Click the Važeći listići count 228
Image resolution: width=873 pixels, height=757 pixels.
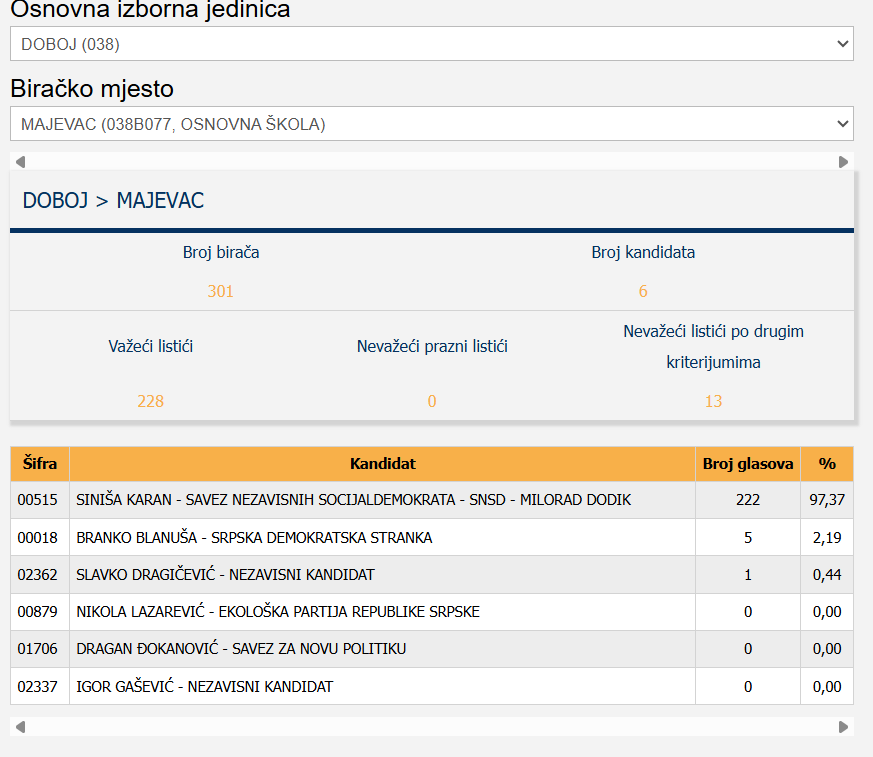point(150,402)
